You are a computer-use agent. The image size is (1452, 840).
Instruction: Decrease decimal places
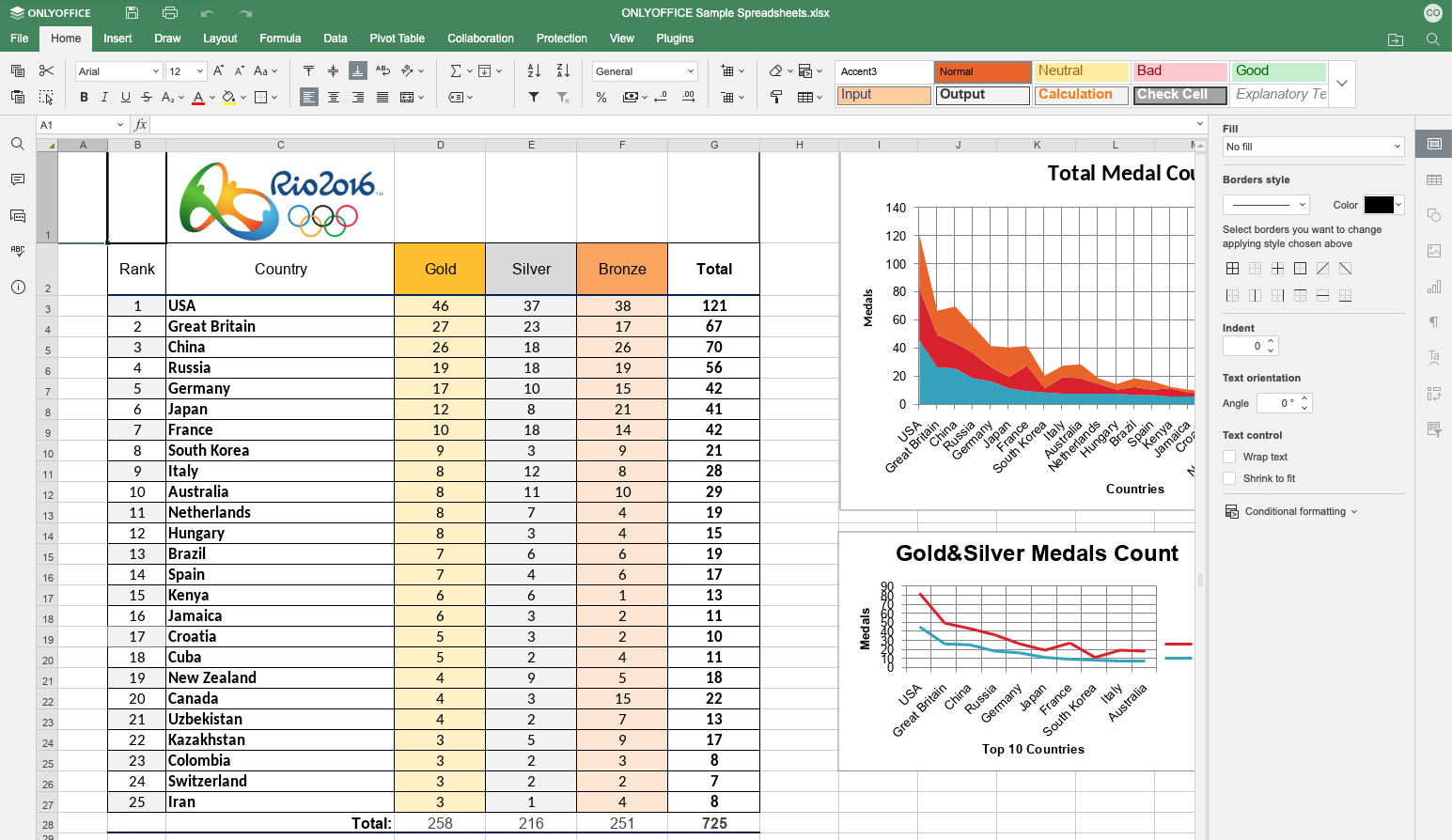(x=661, y=97)
